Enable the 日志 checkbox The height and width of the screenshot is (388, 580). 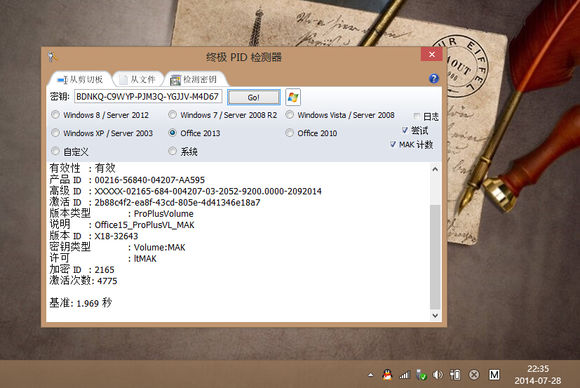[x=417, y=116]
